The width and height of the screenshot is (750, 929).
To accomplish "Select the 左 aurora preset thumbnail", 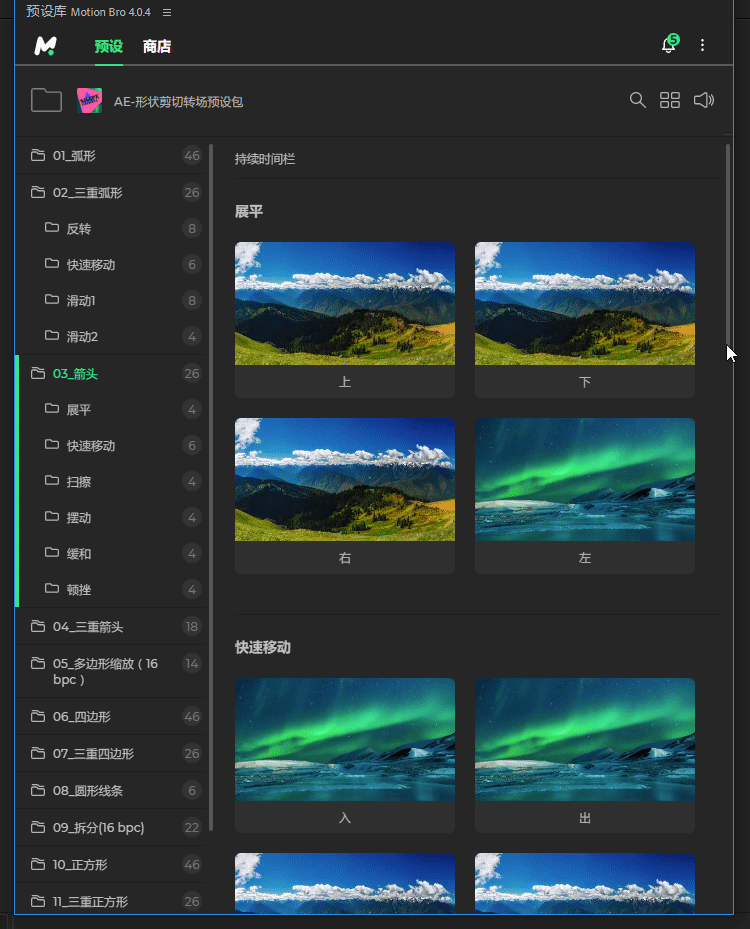I will [585, 496].
